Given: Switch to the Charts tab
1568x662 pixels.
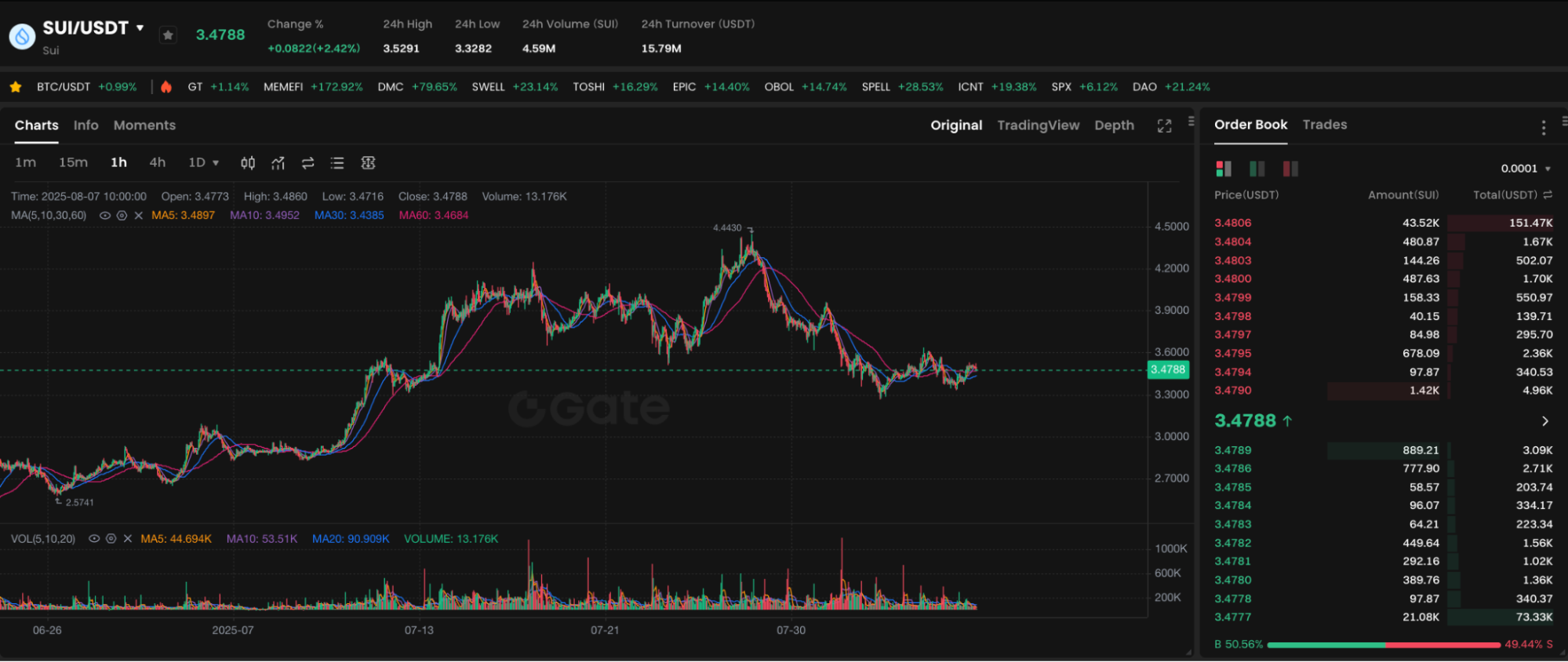Looking at the screenshot, I should 36,125.
